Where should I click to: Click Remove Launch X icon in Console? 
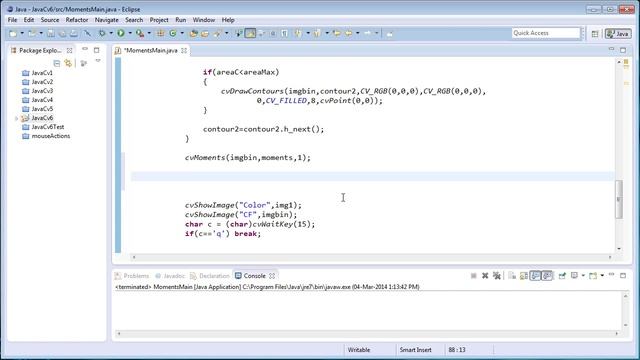coord(485,276)
